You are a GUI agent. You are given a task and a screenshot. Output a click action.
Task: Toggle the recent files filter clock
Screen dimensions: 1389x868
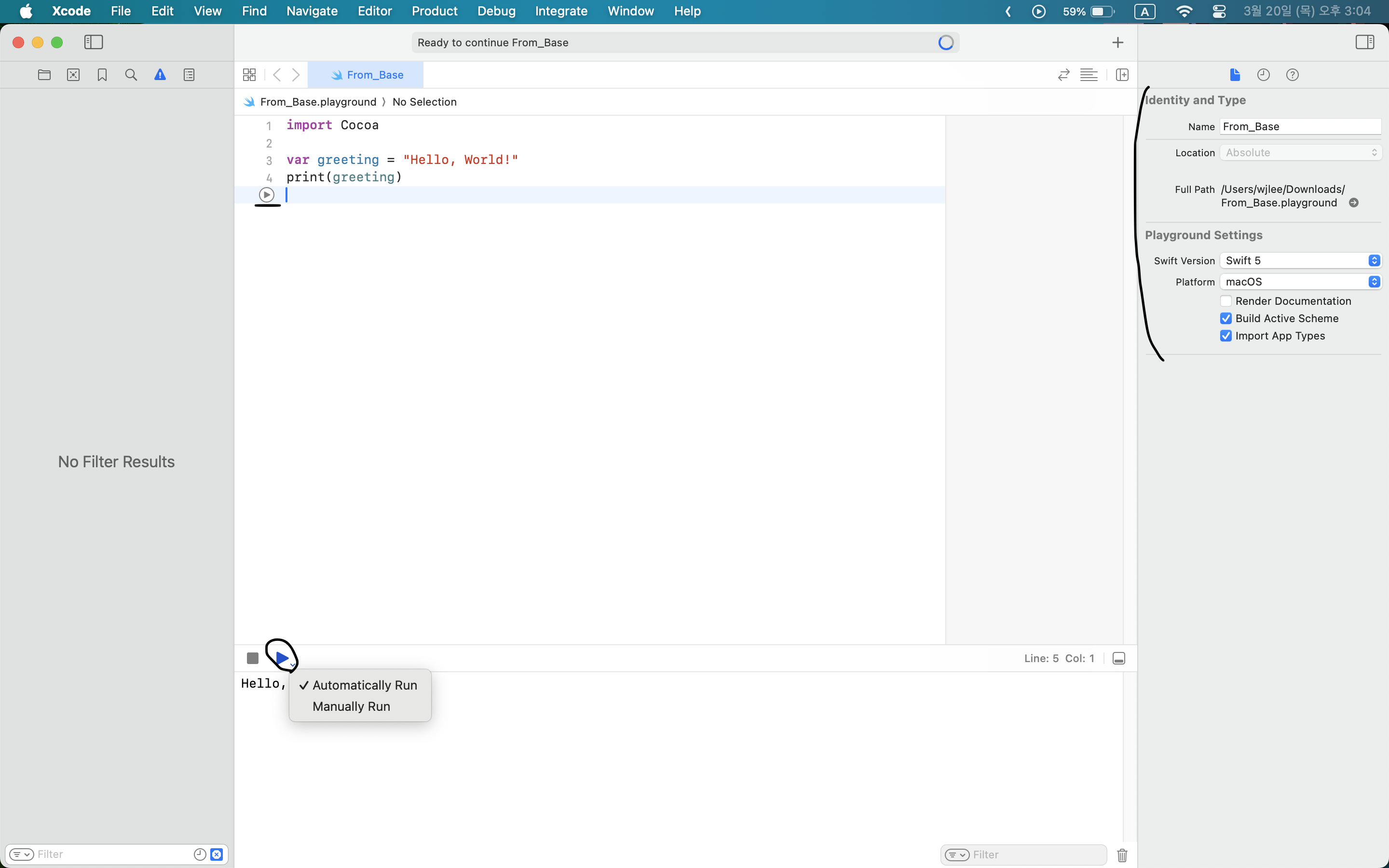200,854
